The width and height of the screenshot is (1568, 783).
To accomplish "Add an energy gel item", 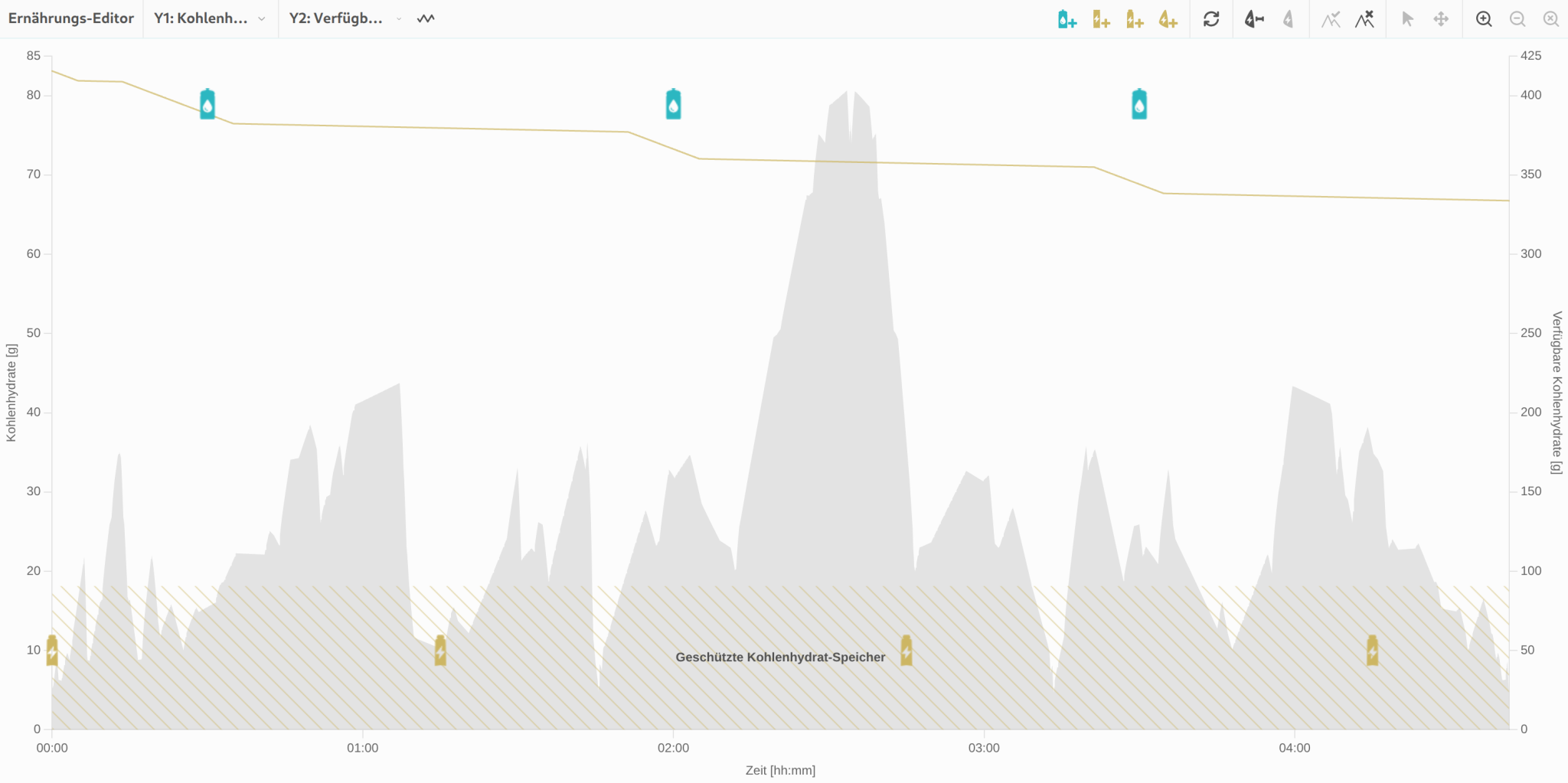I will click(1168, 19).
